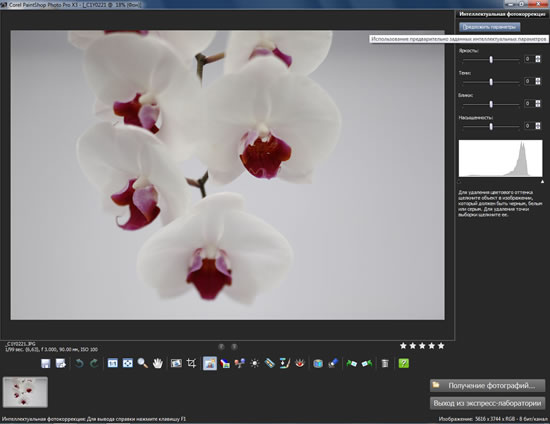
Task: Click the Блики (highlights) slider handle
Action: (491, 104)
